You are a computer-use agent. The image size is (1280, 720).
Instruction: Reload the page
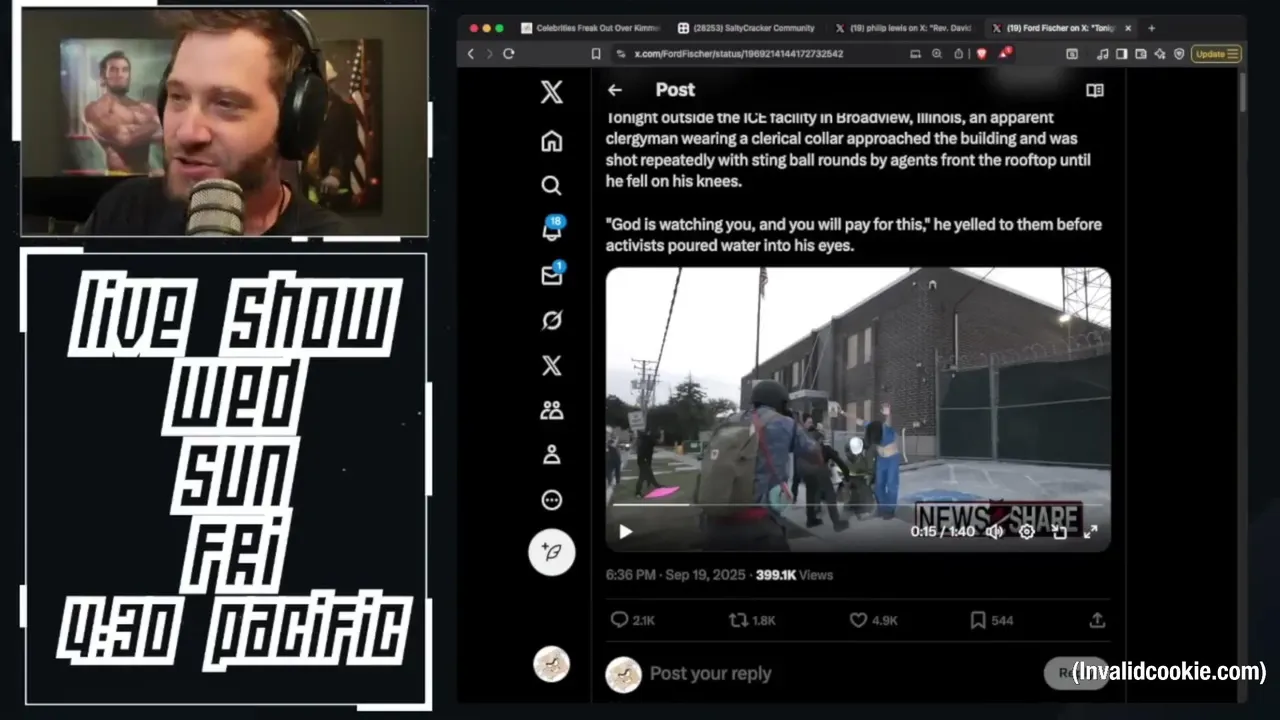(x=509, y=54)
